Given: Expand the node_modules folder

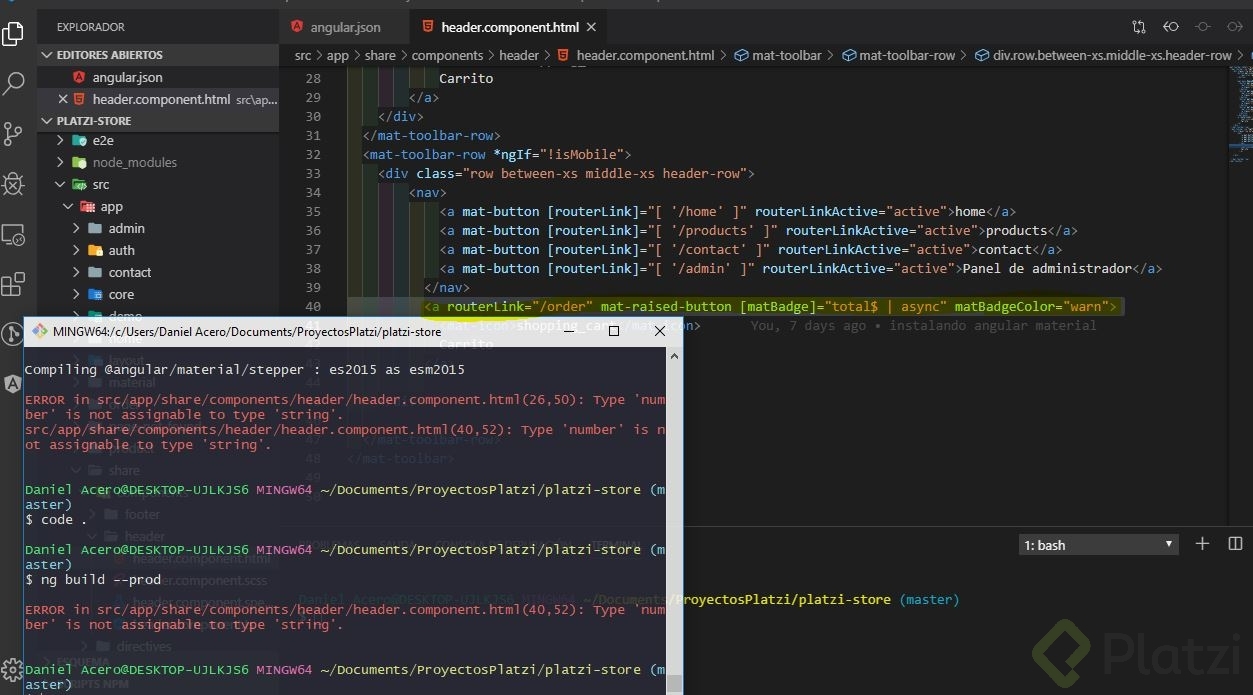Looking at the screenshot, I should coord(60,162).
